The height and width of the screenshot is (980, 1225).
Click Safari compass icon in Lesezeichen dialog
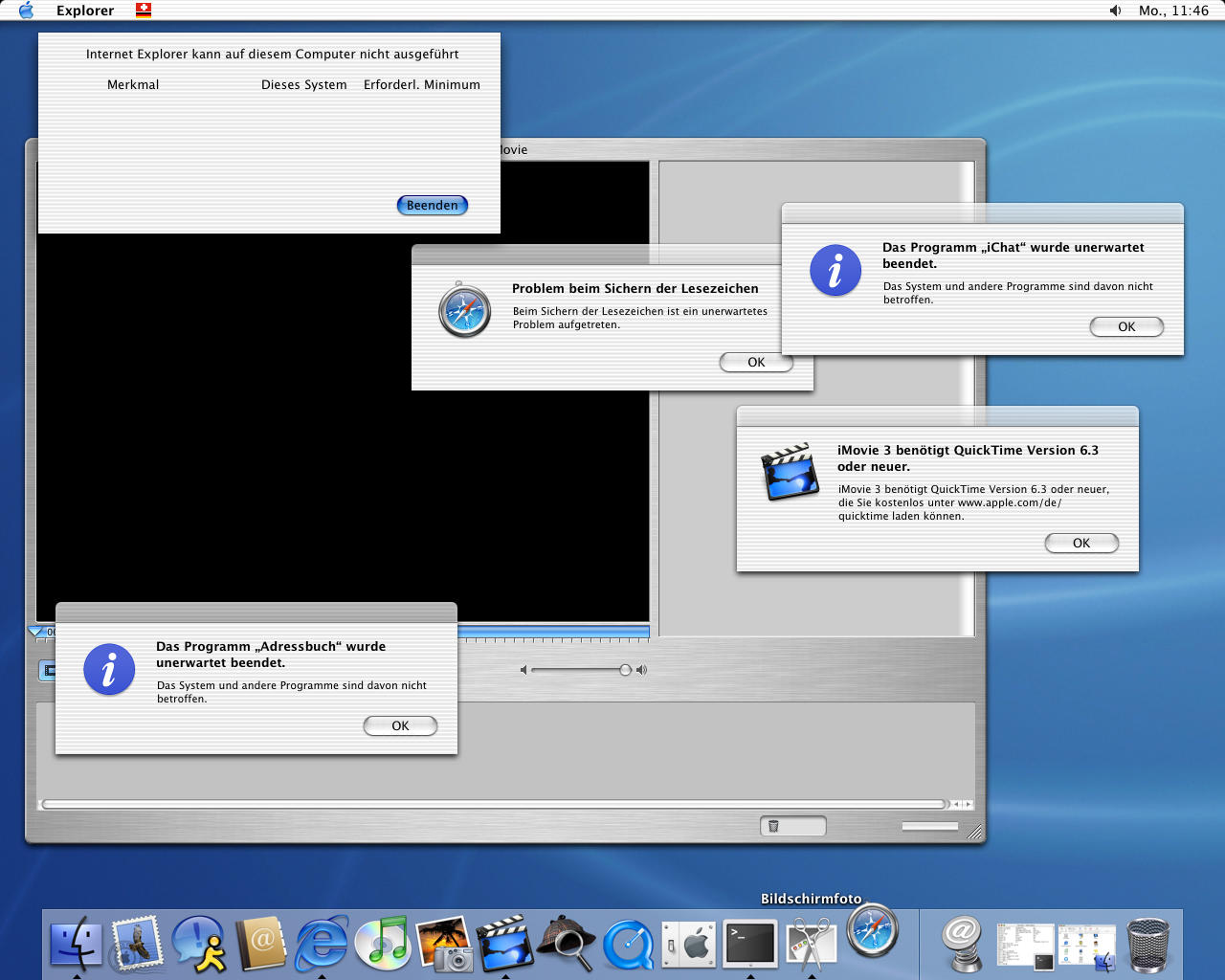465,310
